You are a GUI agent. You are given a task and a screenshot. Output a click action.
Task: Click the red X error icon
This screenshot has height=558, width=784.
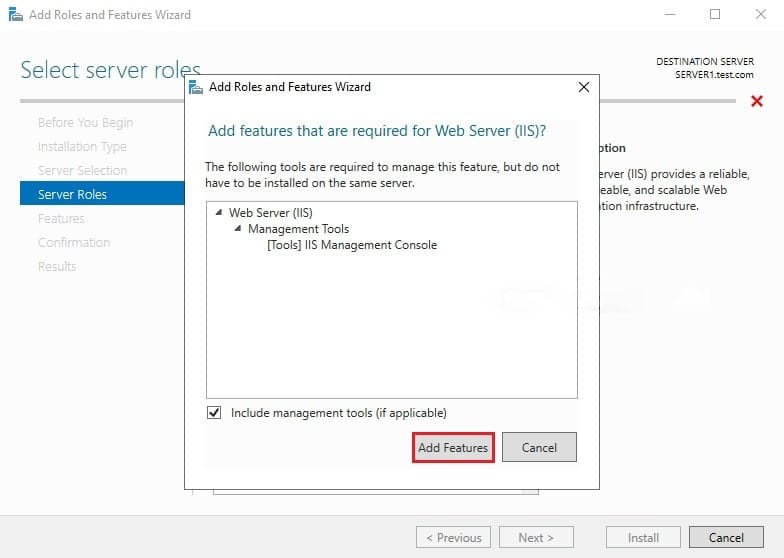pos(757,101)
